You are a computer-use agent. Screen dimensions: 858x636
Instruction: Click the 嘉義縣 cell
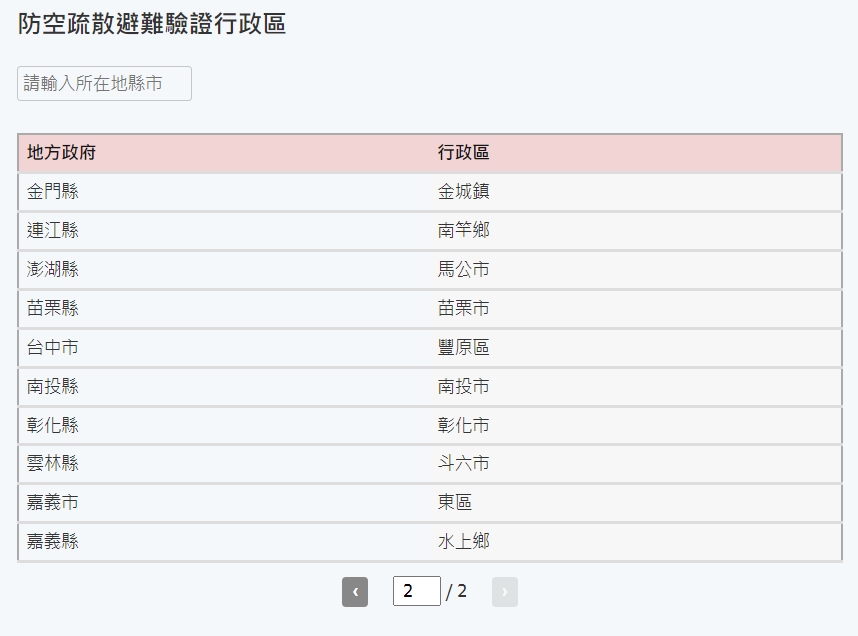(x=53, y=542)
